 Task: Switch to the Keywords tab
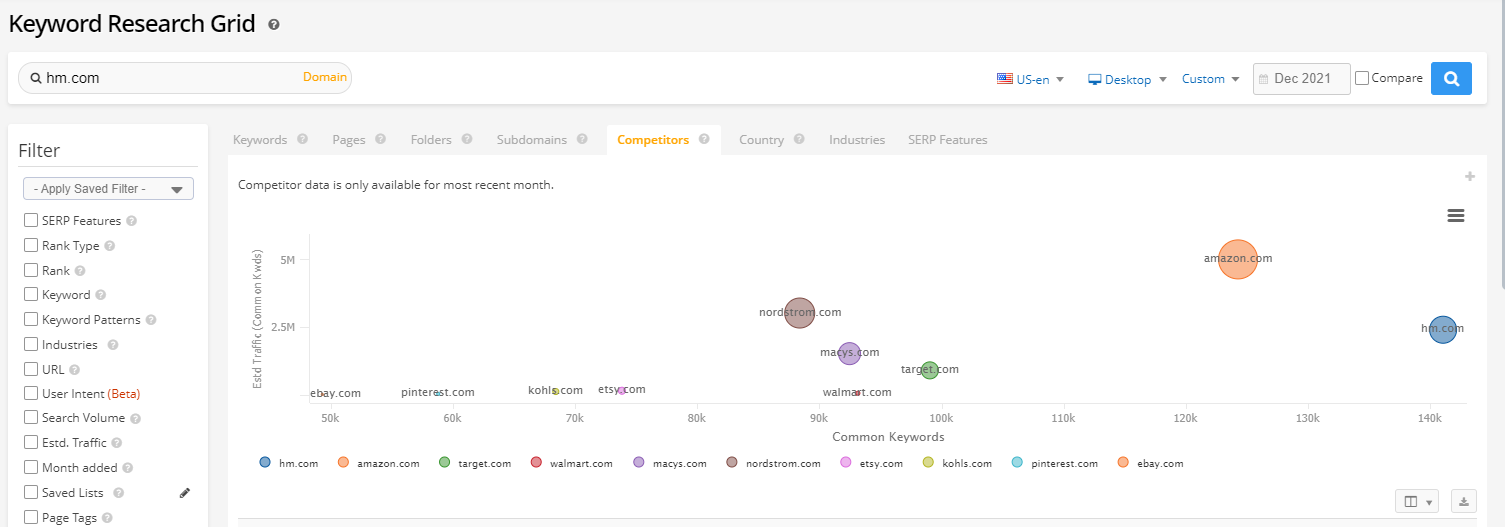(x=260, y=140)
